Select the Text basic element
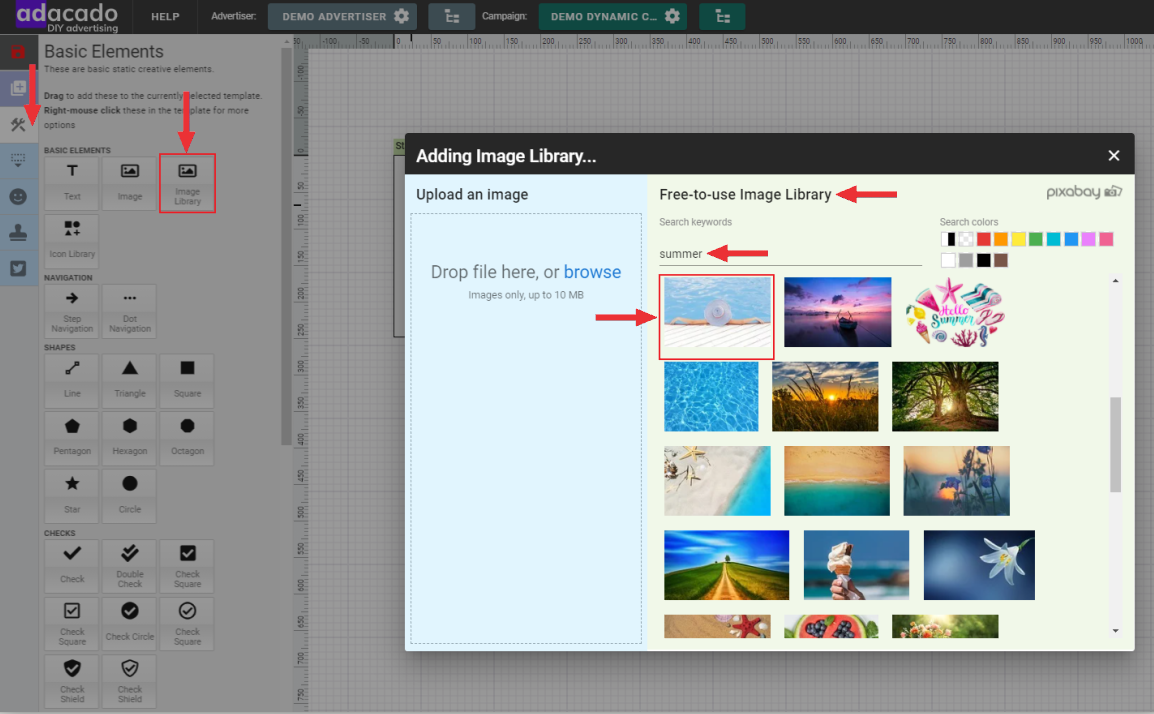 click(71, 182)
